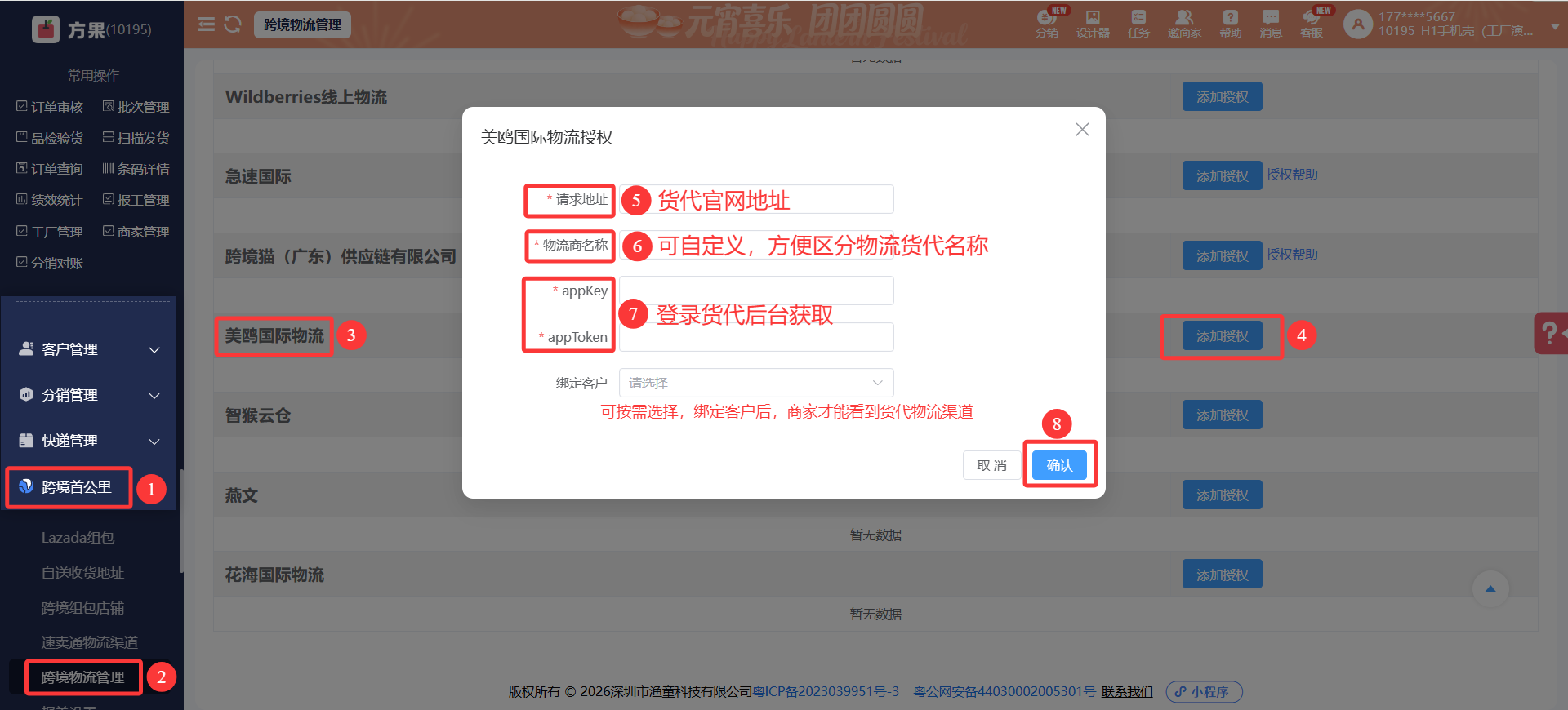Open the 客服 customer service icon
The image size is (1568, 710).
[1312, 24]
